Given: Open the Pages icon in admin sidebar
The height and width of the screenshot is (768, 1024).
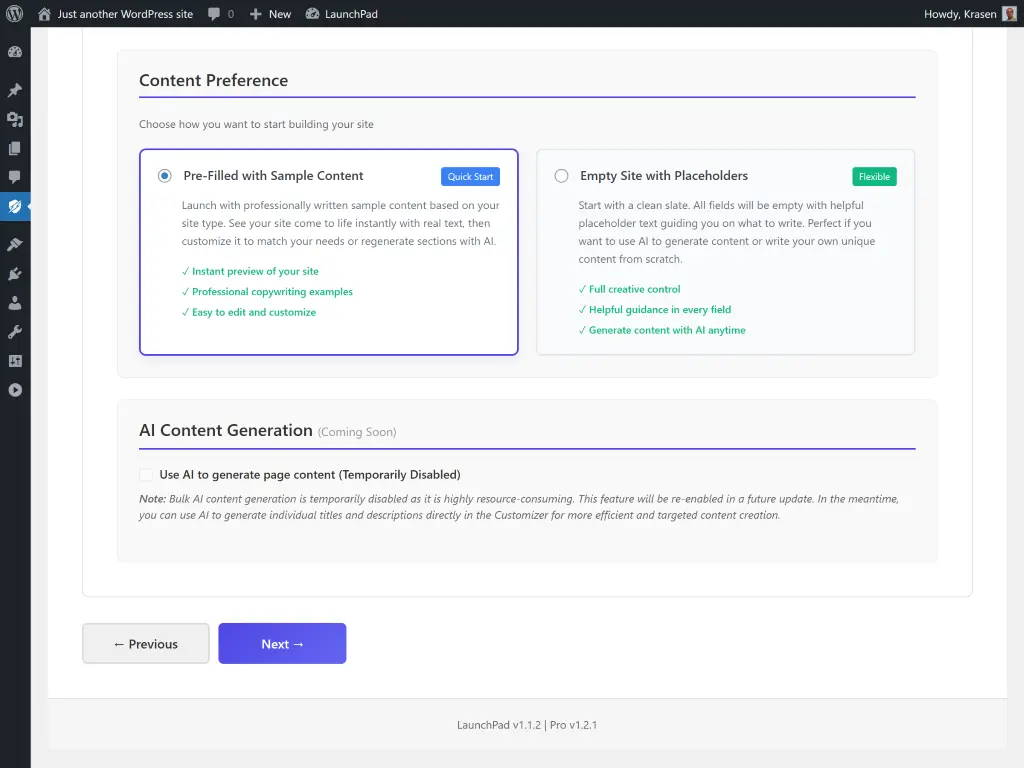Looking at the screenshot, I should click(x=15, y=148).
